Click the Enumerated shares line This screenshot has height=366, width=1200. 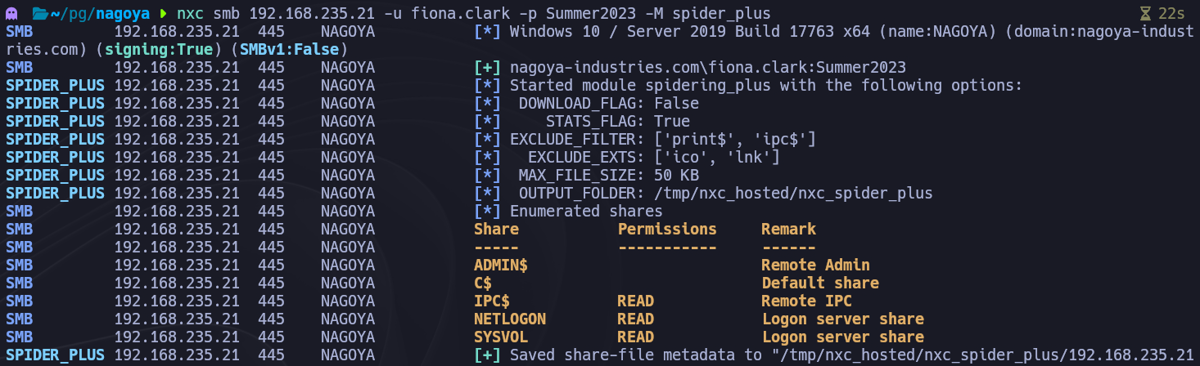click(x=586, y=212)
